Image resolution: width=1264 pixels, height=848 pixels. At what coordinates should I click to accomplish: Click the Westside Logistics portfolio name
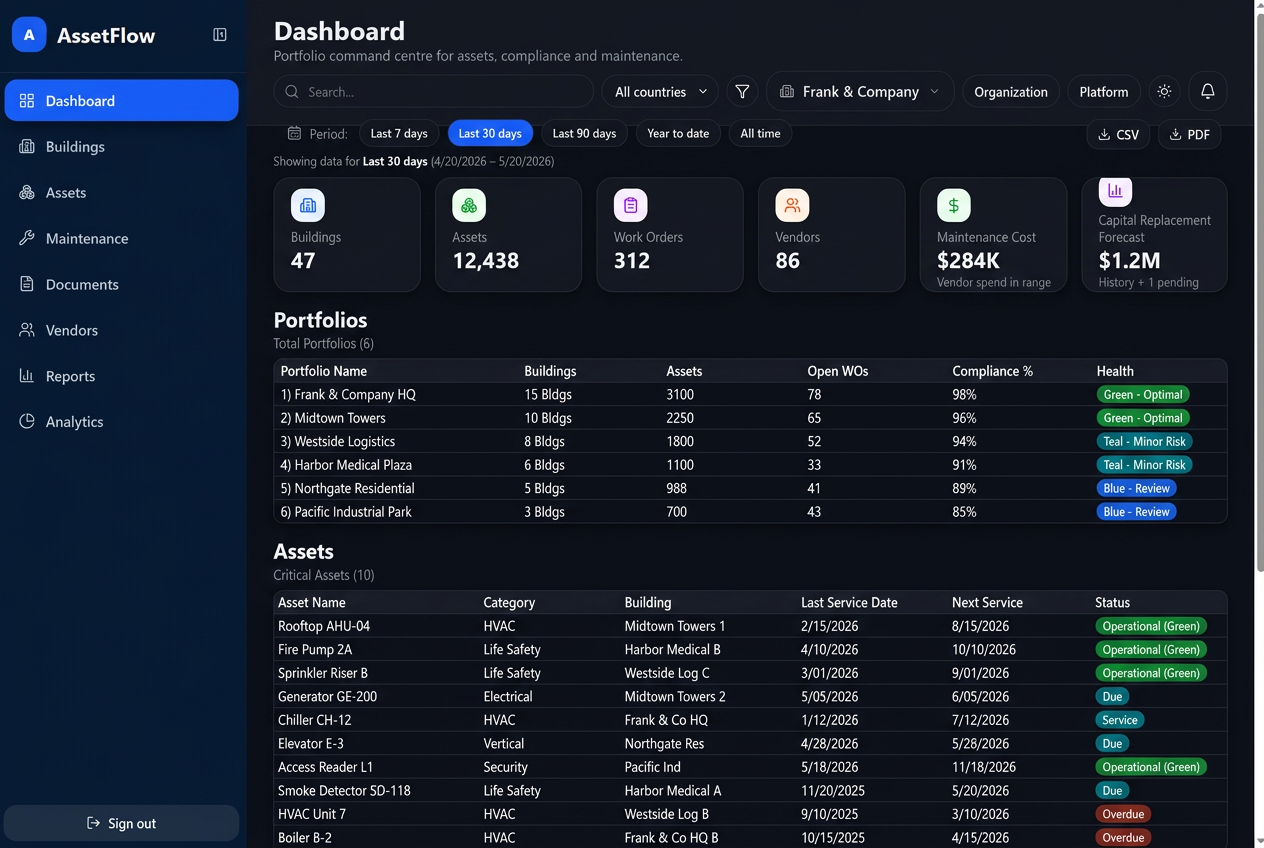point(337,441)
